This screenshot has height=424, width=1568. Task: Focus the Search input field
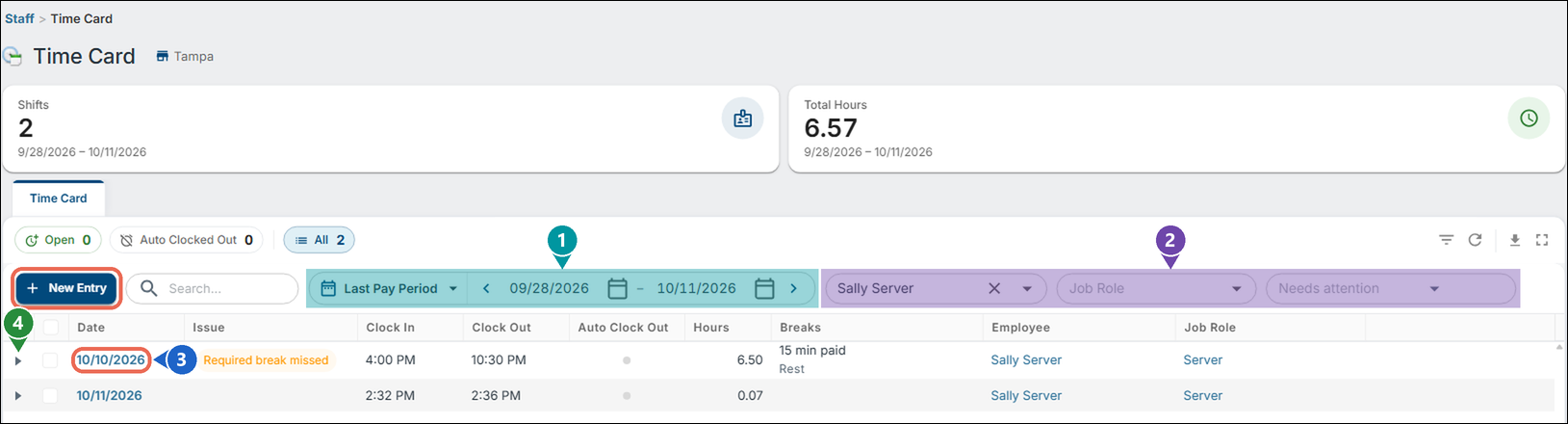(x=212, y=288)
